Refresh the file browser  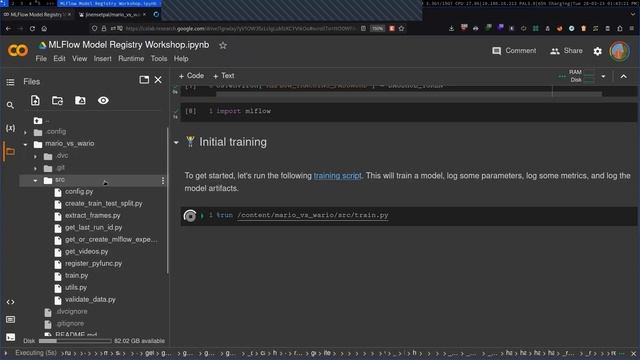58,100
